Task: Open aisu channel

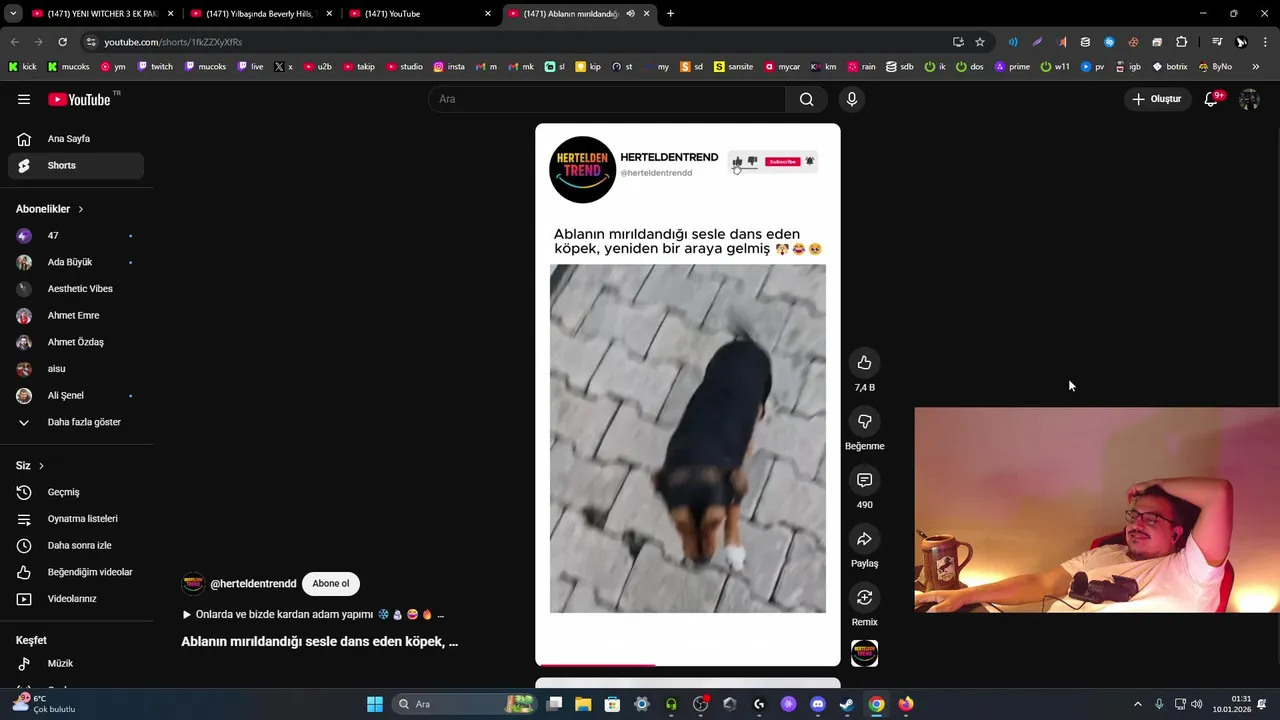Action: tap(76, 369)
